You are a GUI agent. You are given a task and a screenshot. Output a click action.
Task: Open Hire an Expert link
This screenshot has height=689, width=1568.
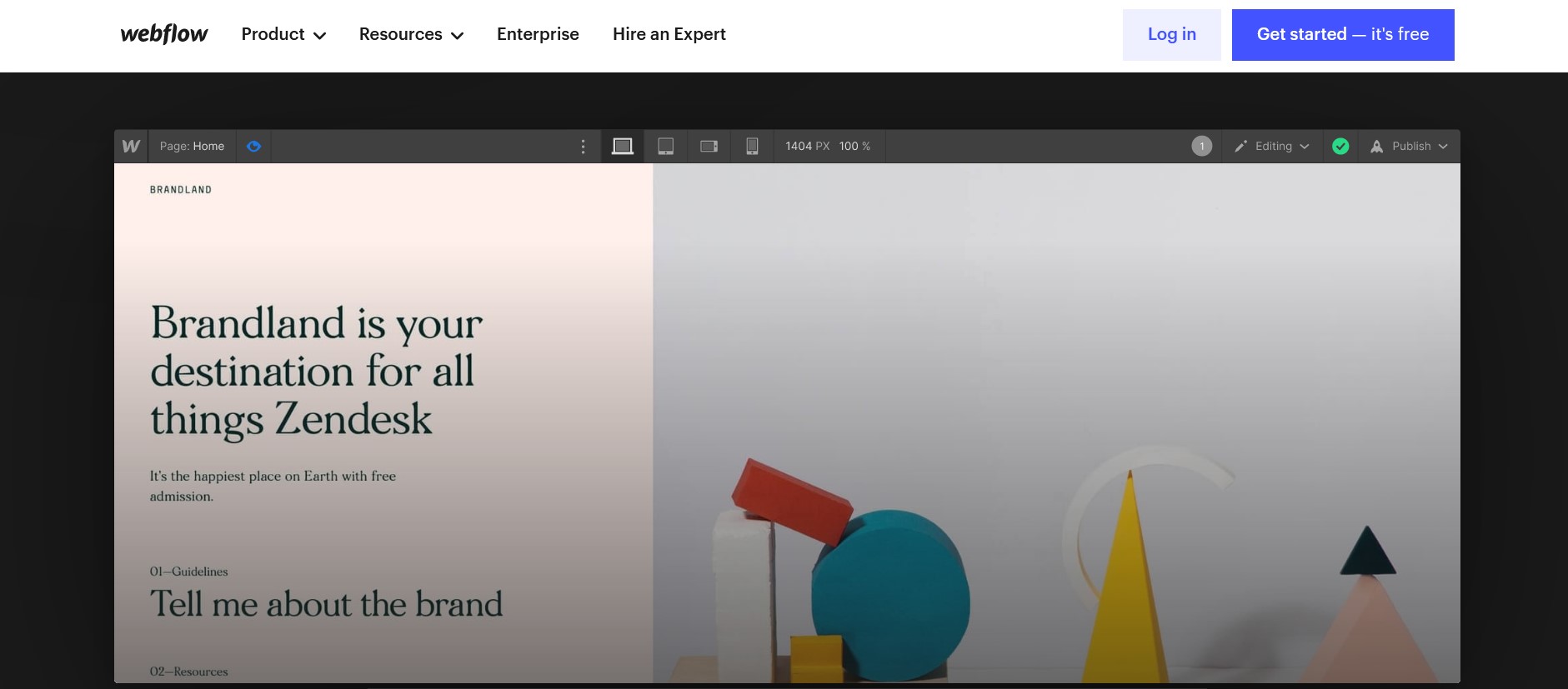coord(669,34)
